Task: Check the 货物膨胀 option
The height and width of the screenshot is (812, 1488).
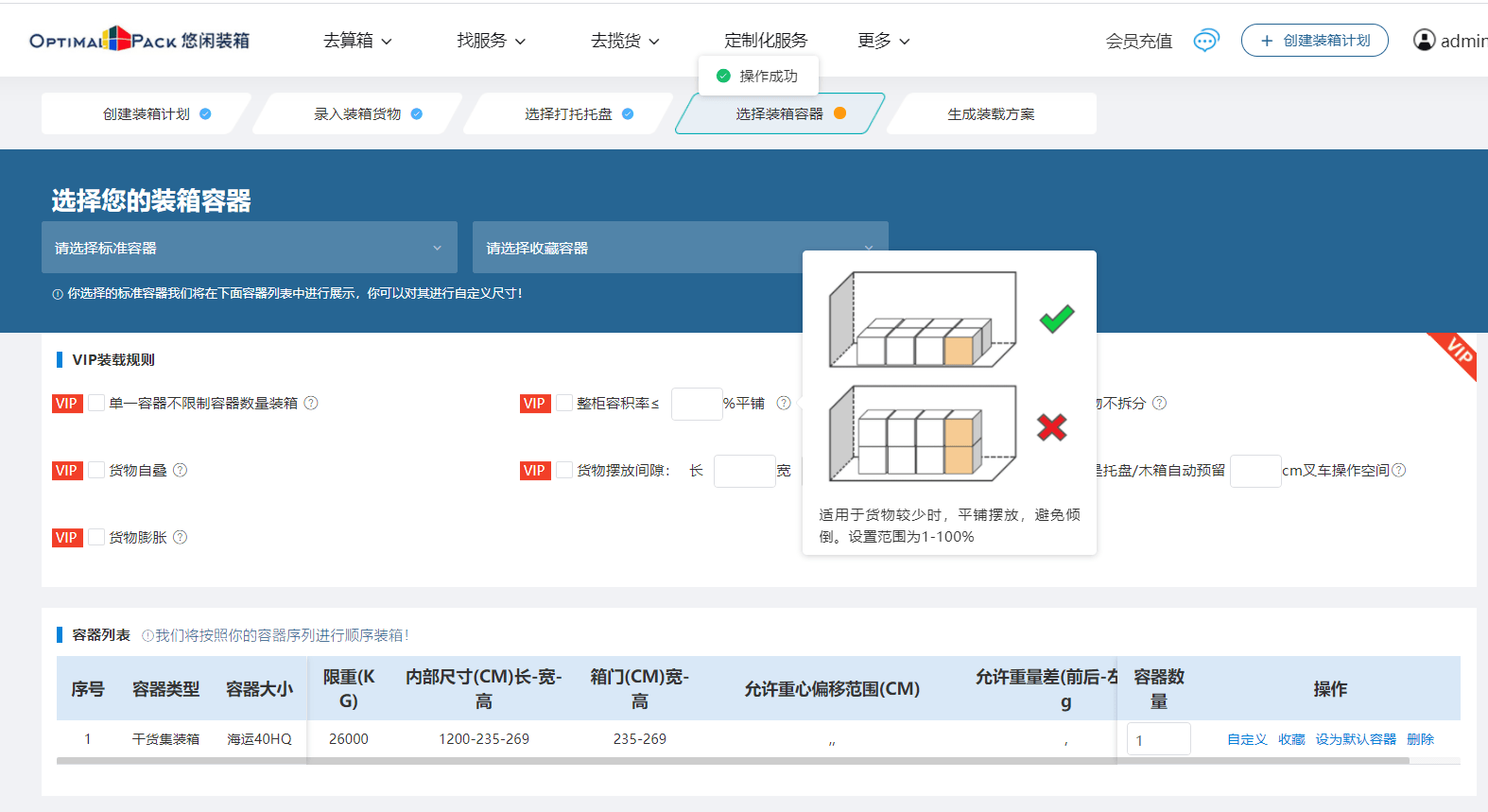Action: [x=96, y=537]
